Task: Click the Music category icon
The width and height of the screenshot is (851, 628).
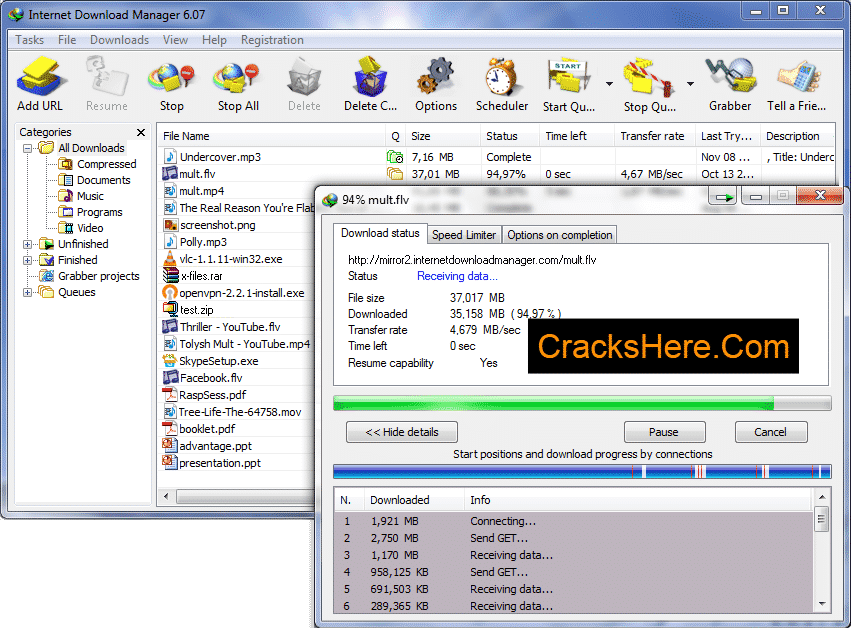Action: click(x=66, y=196)
